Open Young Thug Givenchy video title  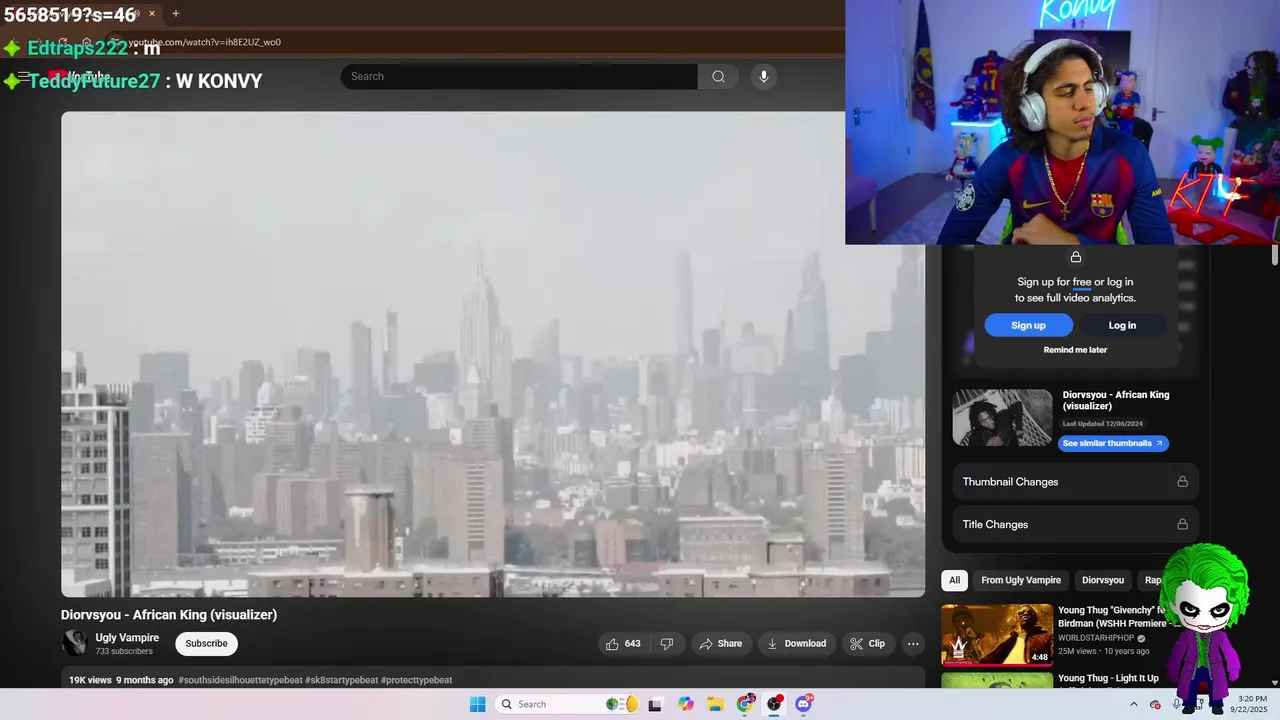1113,616
